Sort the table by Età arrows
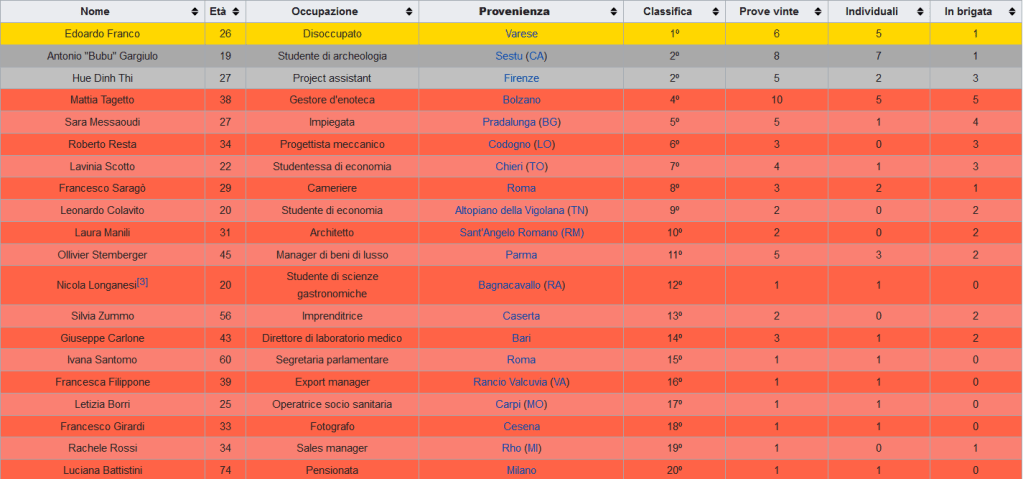Screen dimensions: 1023x479 pos(235,11)
